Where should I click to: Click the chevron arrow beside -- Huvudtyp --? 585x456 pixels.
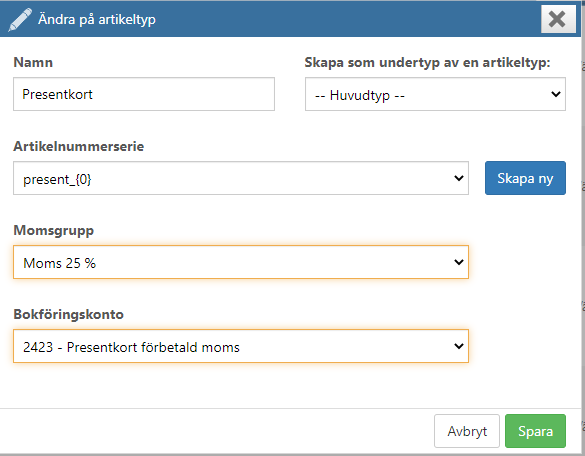[x=556, y=94]
